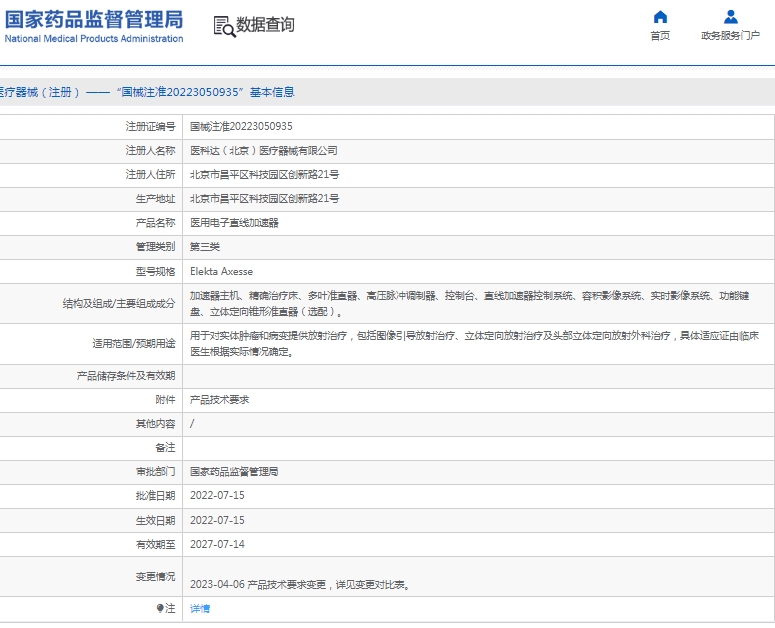The width and height of the screenshot is (775, 628).
Task: Click the bullet icon beside 注
Action: (x=160, y=608)
